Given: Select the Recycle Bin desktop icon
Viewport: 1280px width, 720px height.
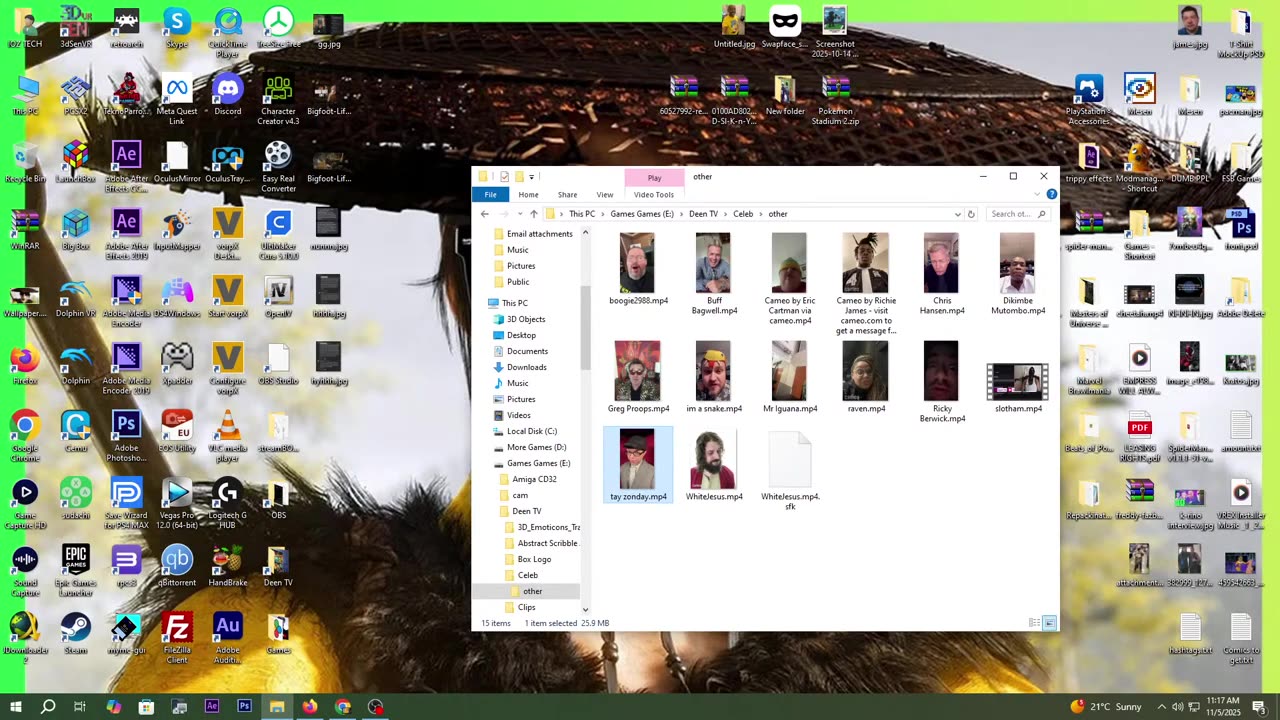Looking at the screenshot, I should pyautogui.click(x=25, y=162).
